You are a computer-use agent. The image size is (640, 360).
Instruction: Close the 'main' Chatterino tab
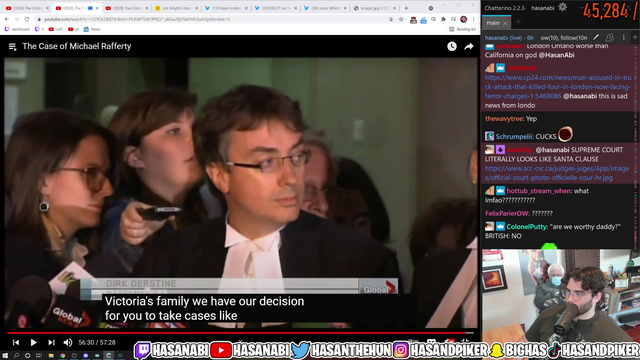(x=505, y=23)
